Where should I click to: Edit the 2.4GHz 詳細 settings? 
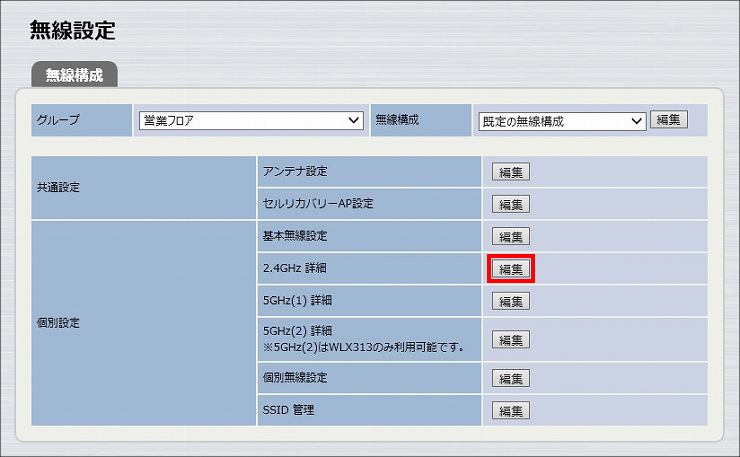click(511, 269)
